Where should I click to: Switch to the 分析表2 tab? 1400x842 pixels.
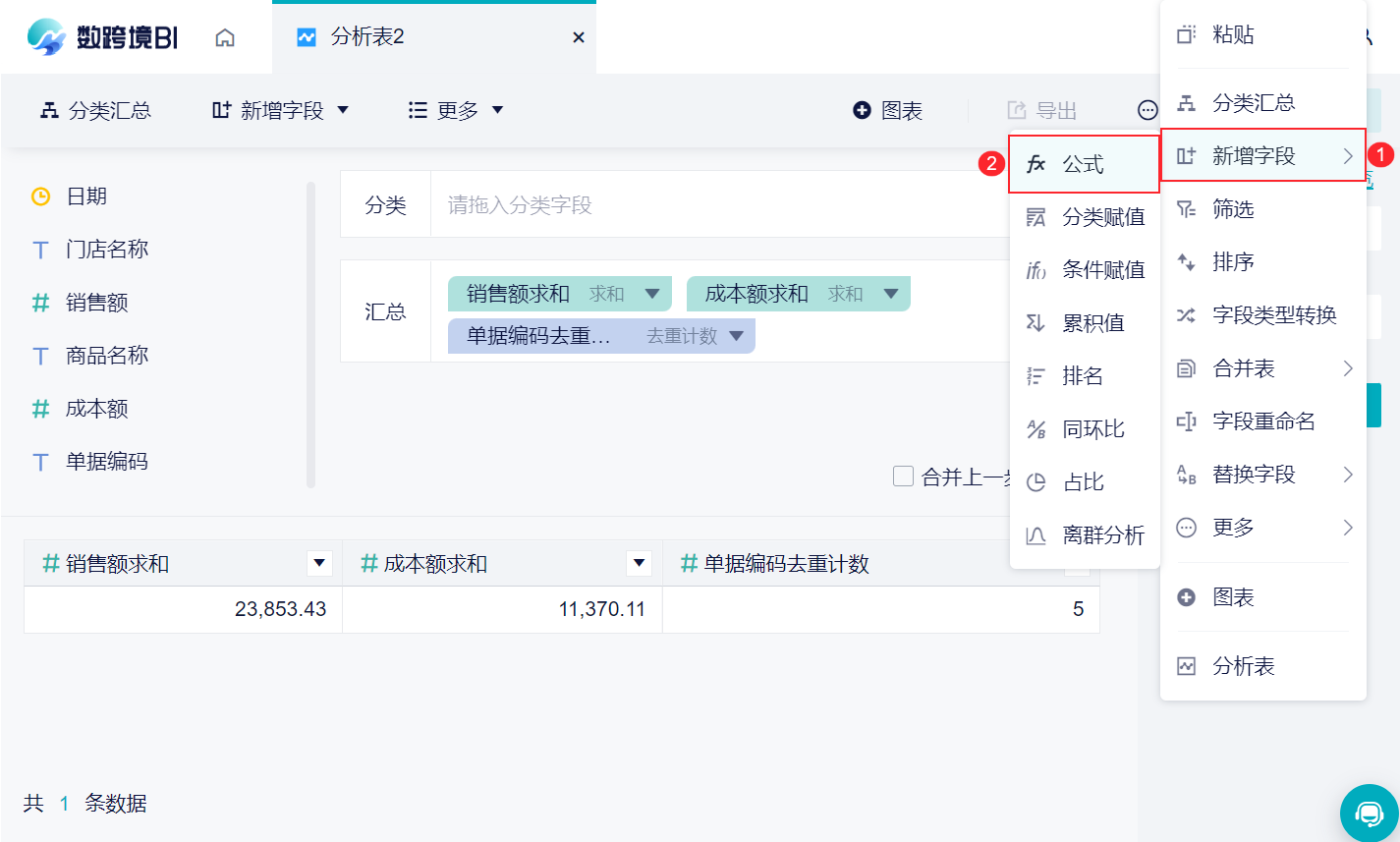[367, 37]
